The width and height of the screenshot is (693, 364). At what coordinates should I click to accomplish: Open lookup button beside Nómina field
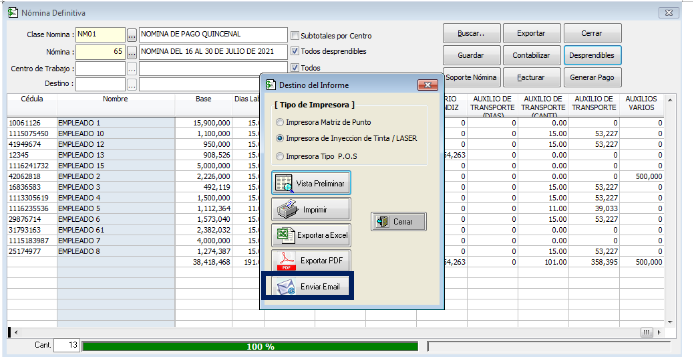pyautogui.click(x=132, y=52)
